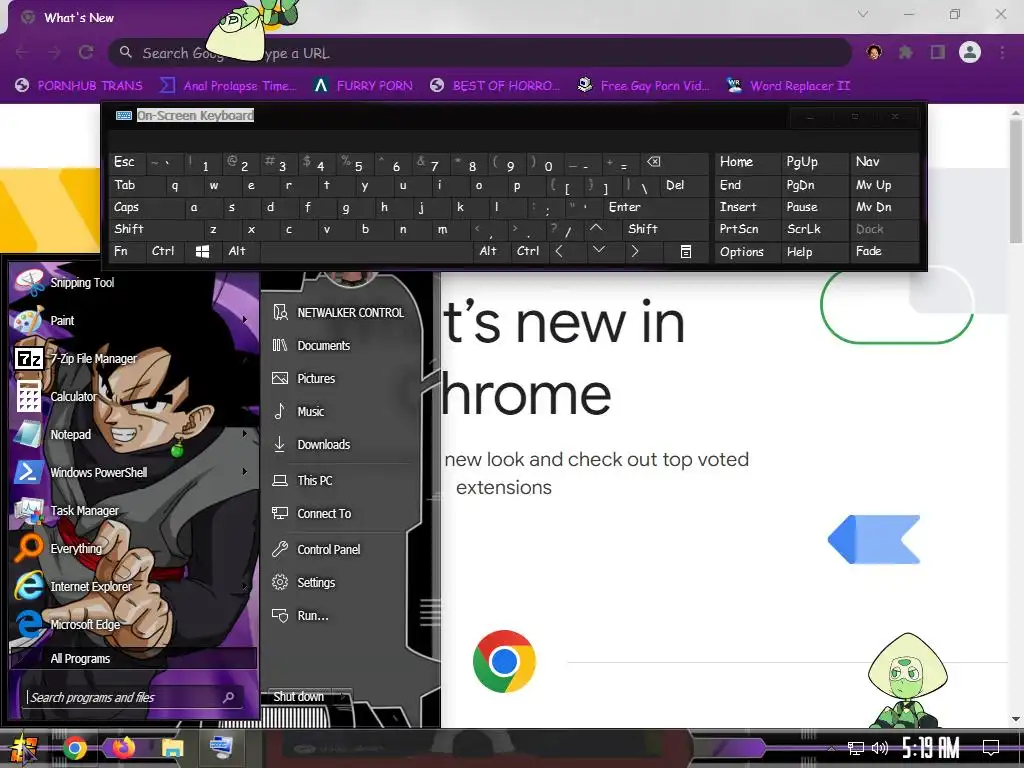Screen dimensions: 1024x768
Task: Click context menu key on keyboard
Action: coord(686,251)
